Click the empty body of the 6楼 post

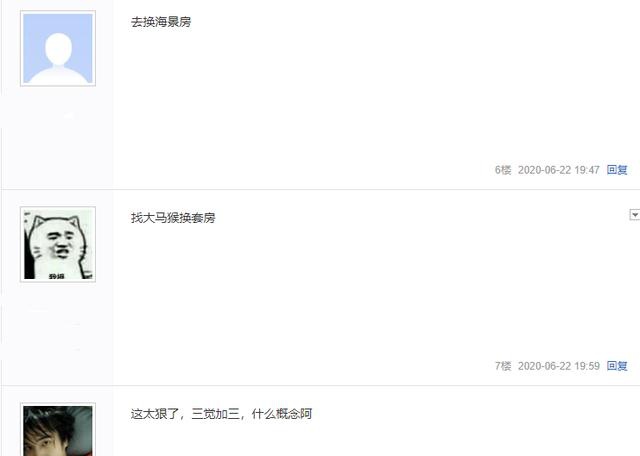click(376, 96)
